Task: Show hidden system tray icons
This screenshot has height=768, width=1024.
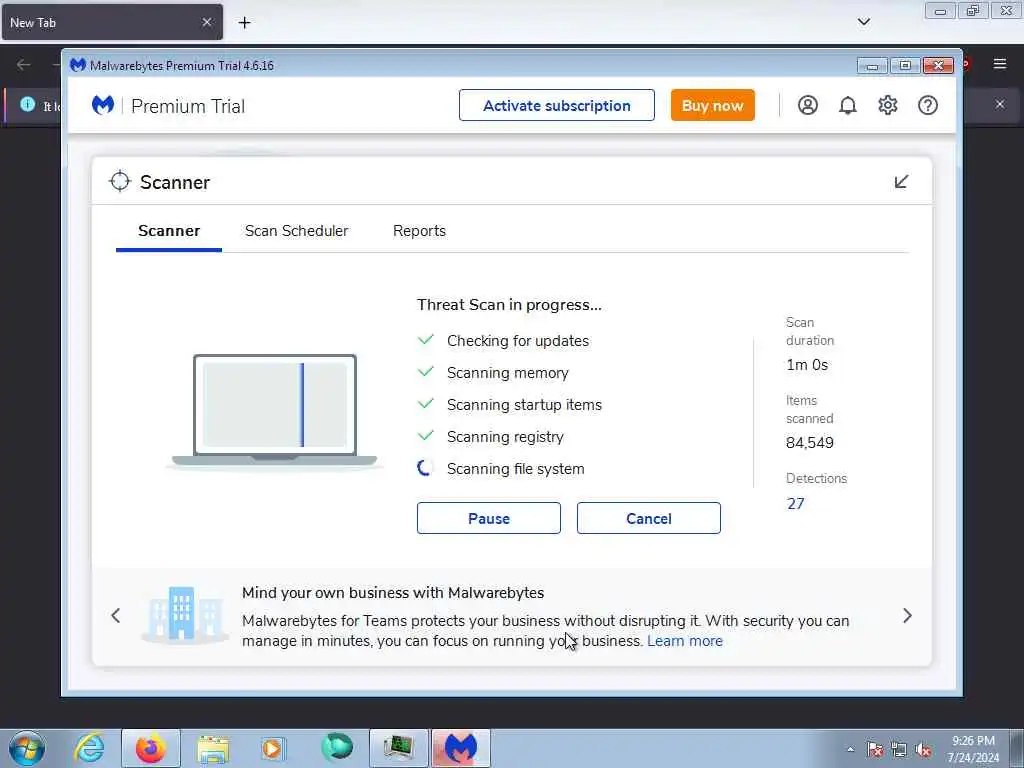Action: click(x=850, y=749)
